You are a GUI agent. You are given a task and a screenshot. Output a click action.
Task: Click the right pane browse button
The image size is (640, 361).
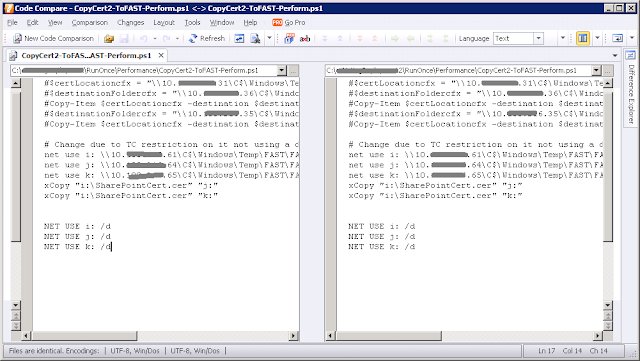point(608,71)
